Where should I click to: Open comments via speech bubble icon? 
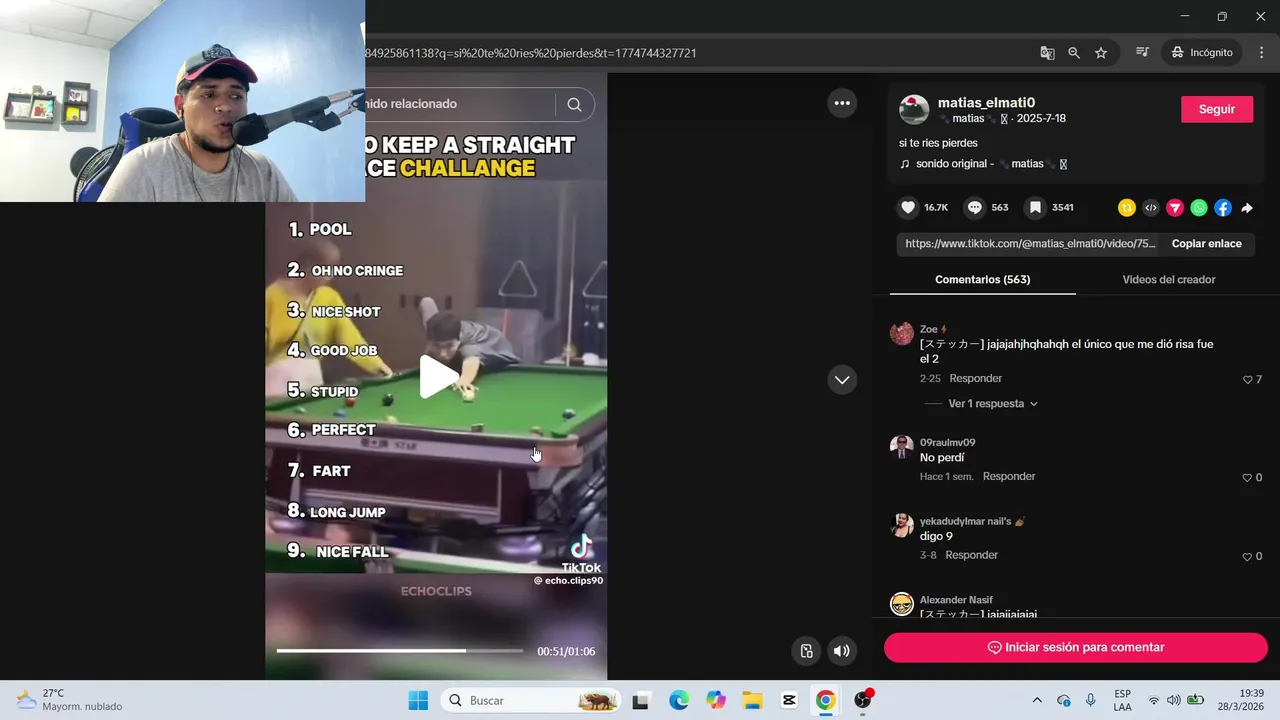974,208
